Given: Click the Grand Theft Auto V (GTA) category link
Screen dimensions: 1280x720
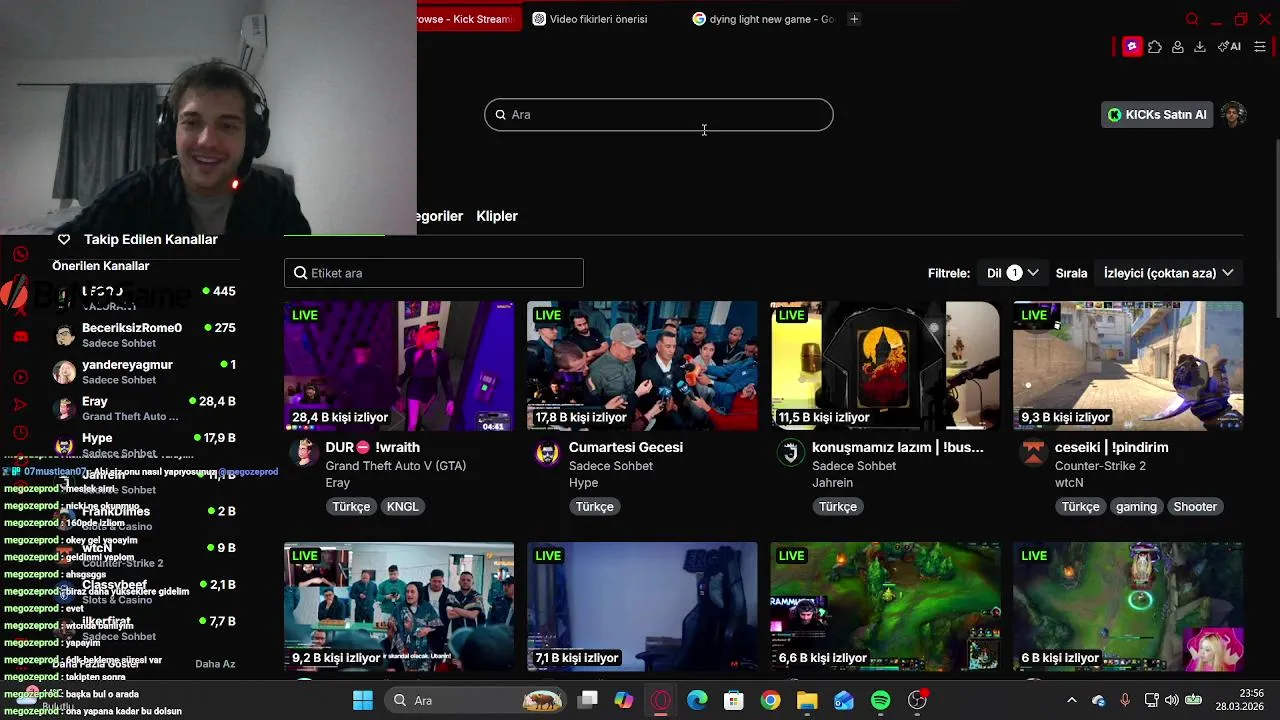Looking at the screenshot, I should tap(396, 466).
